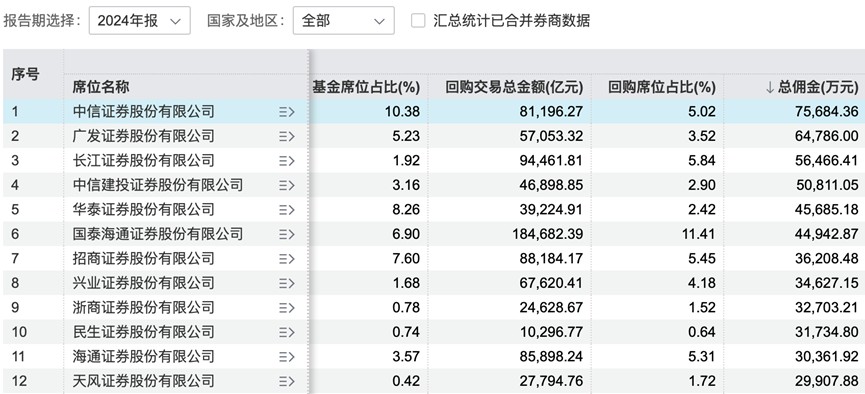Screen dimensions: 865x394
Task: Click repo amount cell 10,296.77
Action: pos(551,332)
